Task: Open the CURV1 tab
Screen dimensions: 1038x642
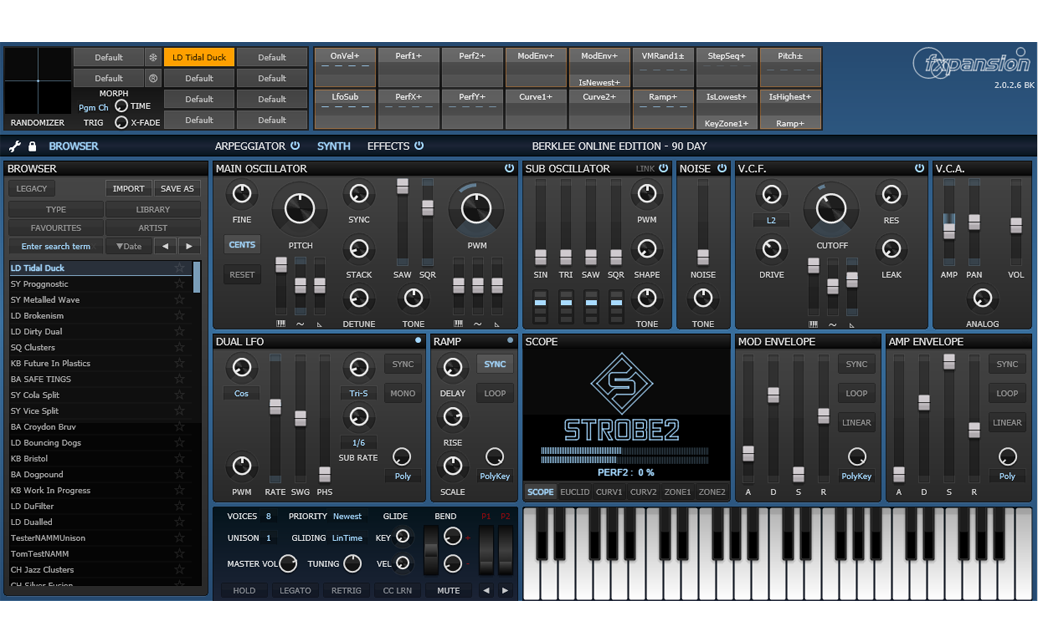Action: [x=609, y=492]
